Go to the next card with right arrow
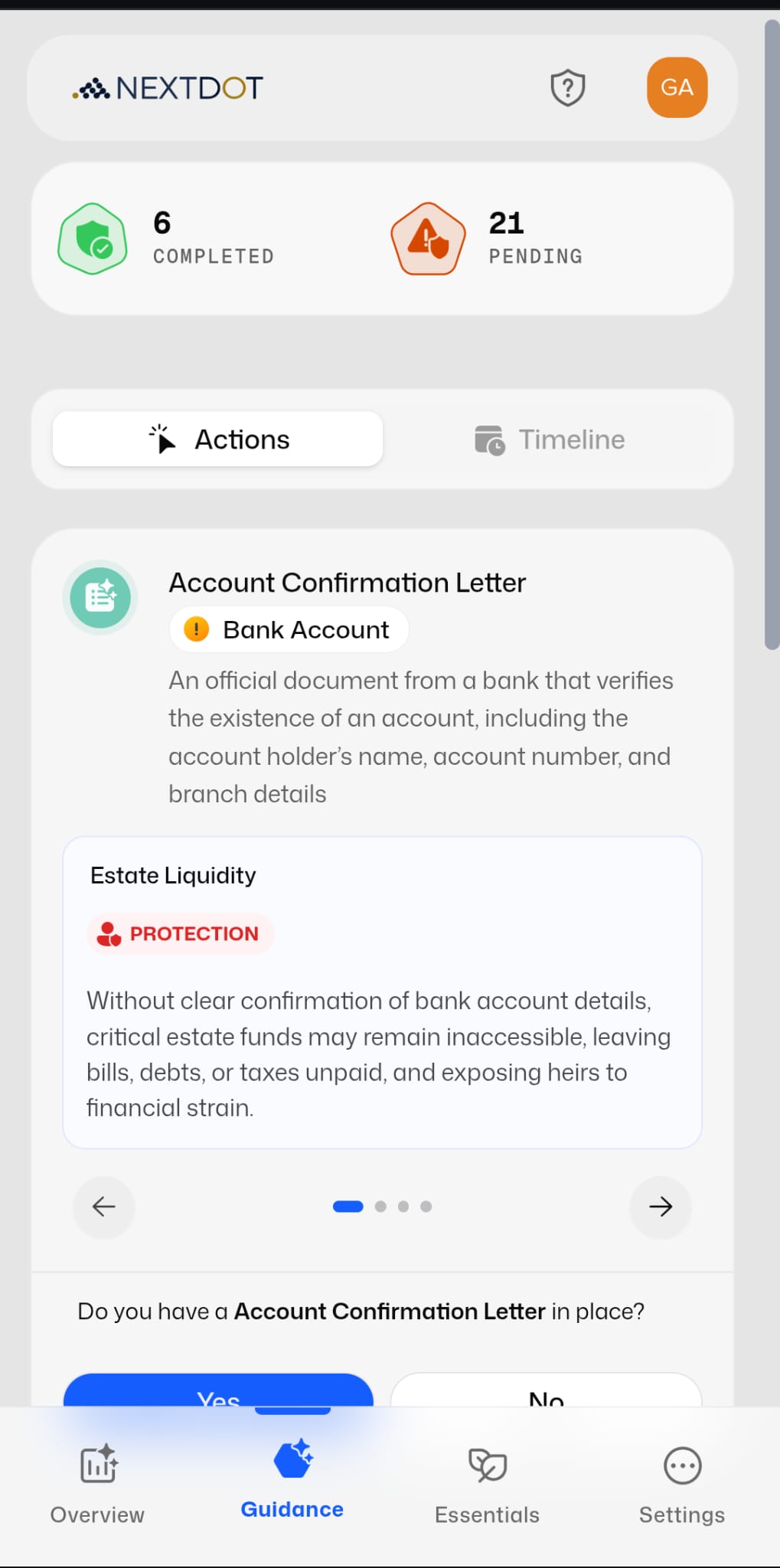This screenshot has width=780, height=1568. click(660, 1207)
